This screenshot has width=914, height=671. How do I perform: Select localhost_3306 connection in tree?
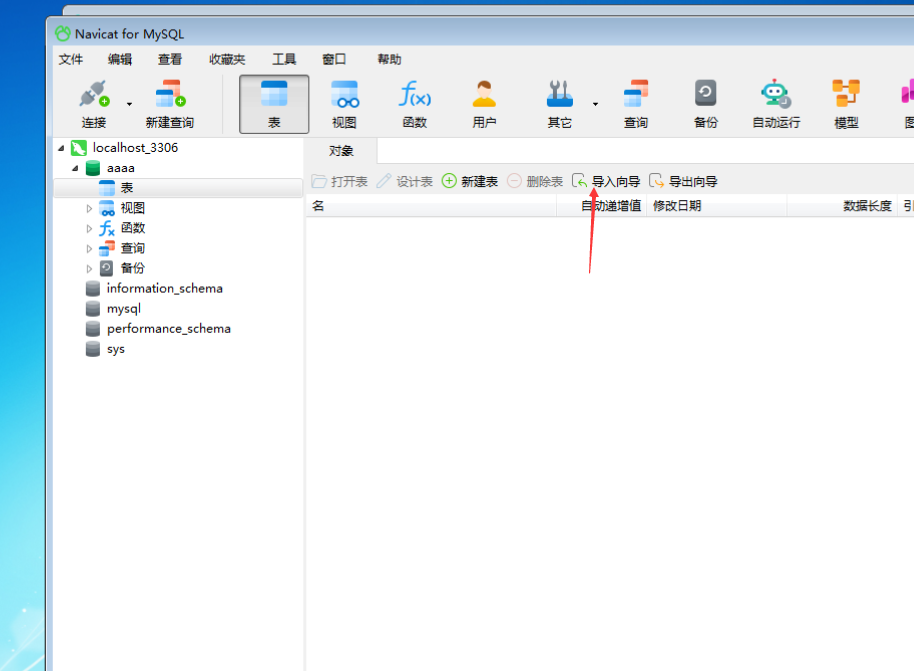coord(135,148)
